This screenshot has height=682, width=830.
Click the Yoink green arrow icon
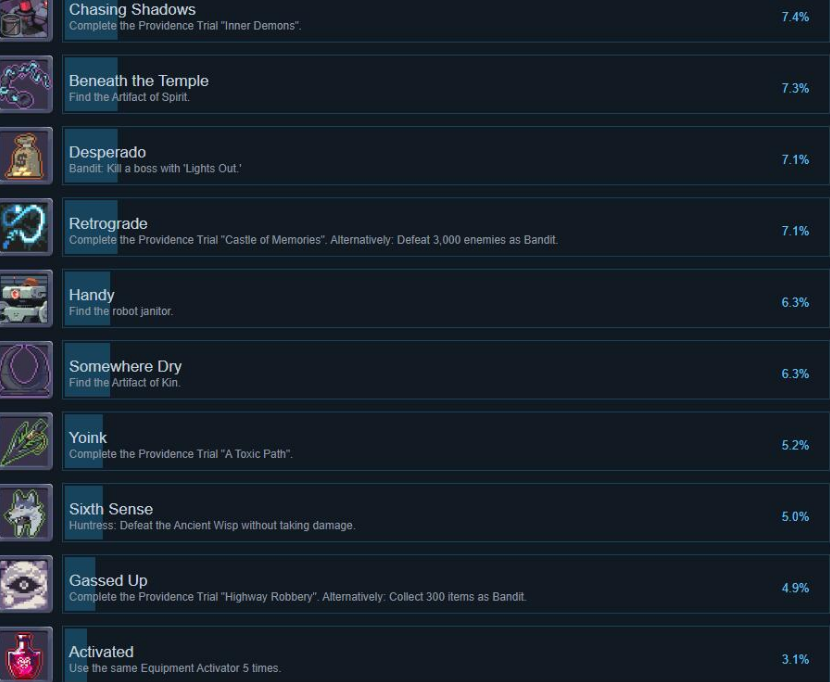tap(26, 441)
